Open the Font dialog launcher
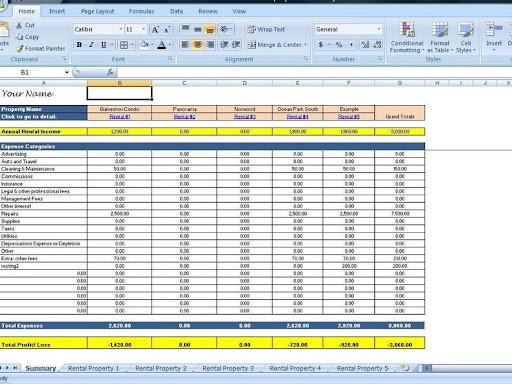Screen dimensions: 512x384 170,59
